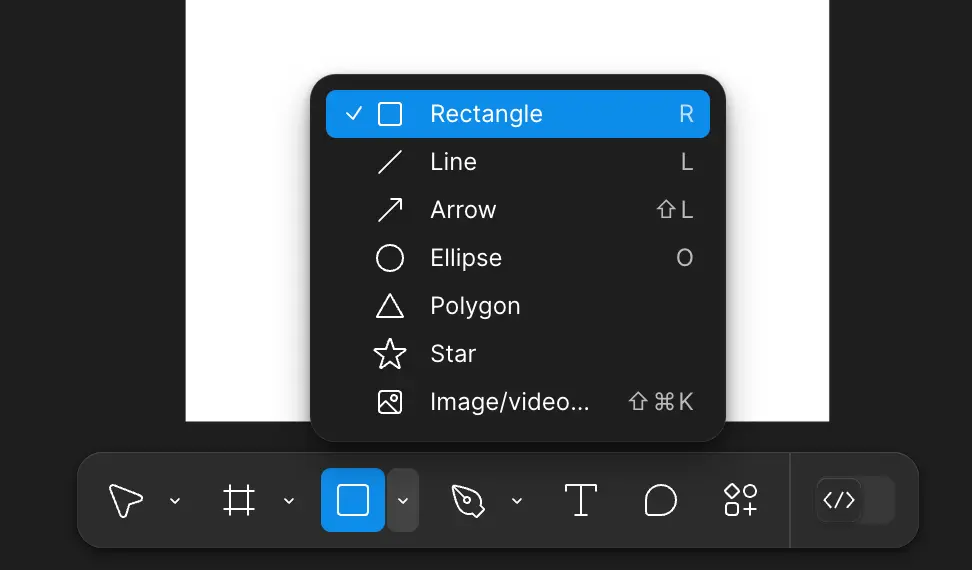Click the Ellipse circle icon in menu
This screenshot has width=972, height=570.
(389, 258)
